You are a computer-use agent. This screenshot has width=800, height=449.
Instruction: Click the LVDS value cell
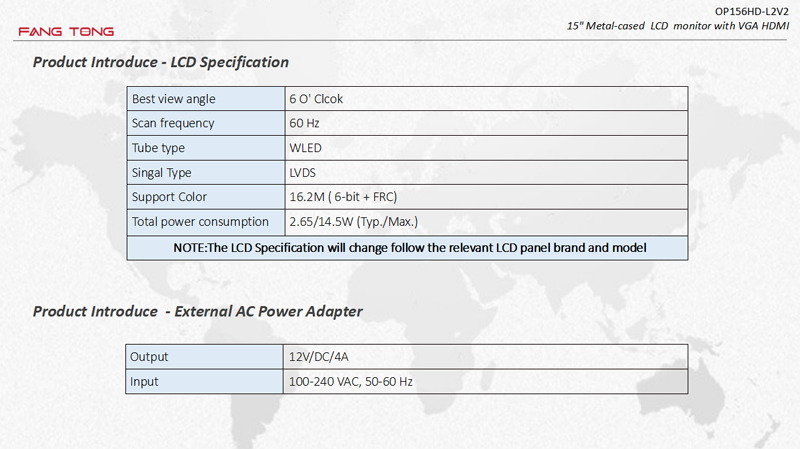tap(486, 172)
